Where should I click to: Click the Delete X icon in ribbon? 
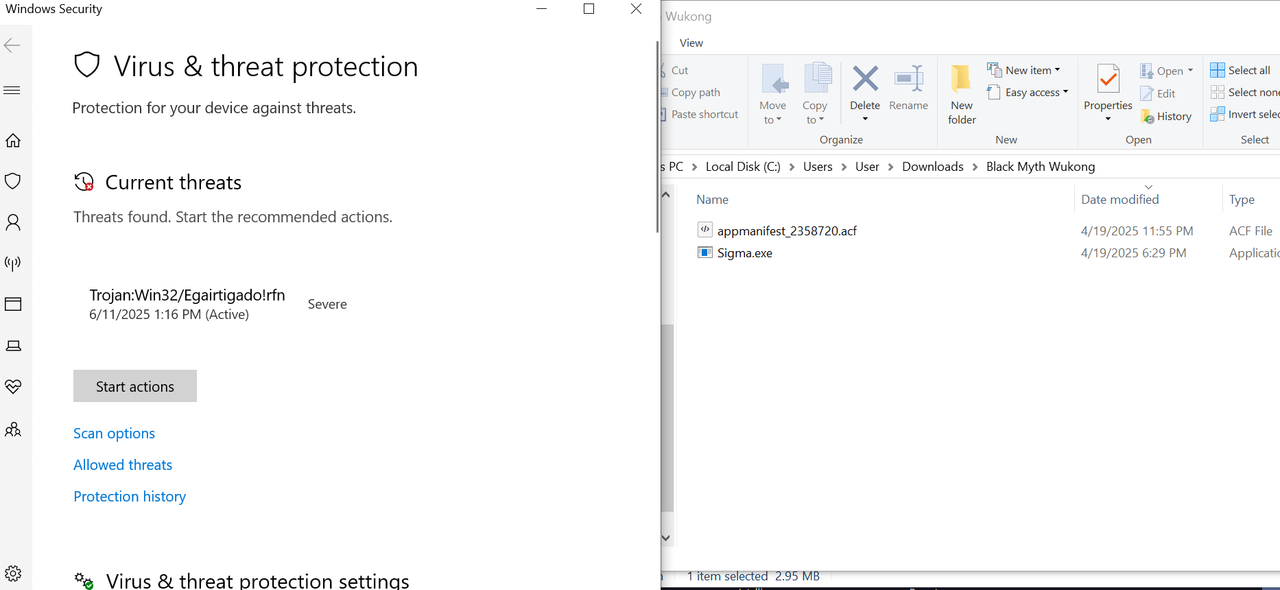865,79
